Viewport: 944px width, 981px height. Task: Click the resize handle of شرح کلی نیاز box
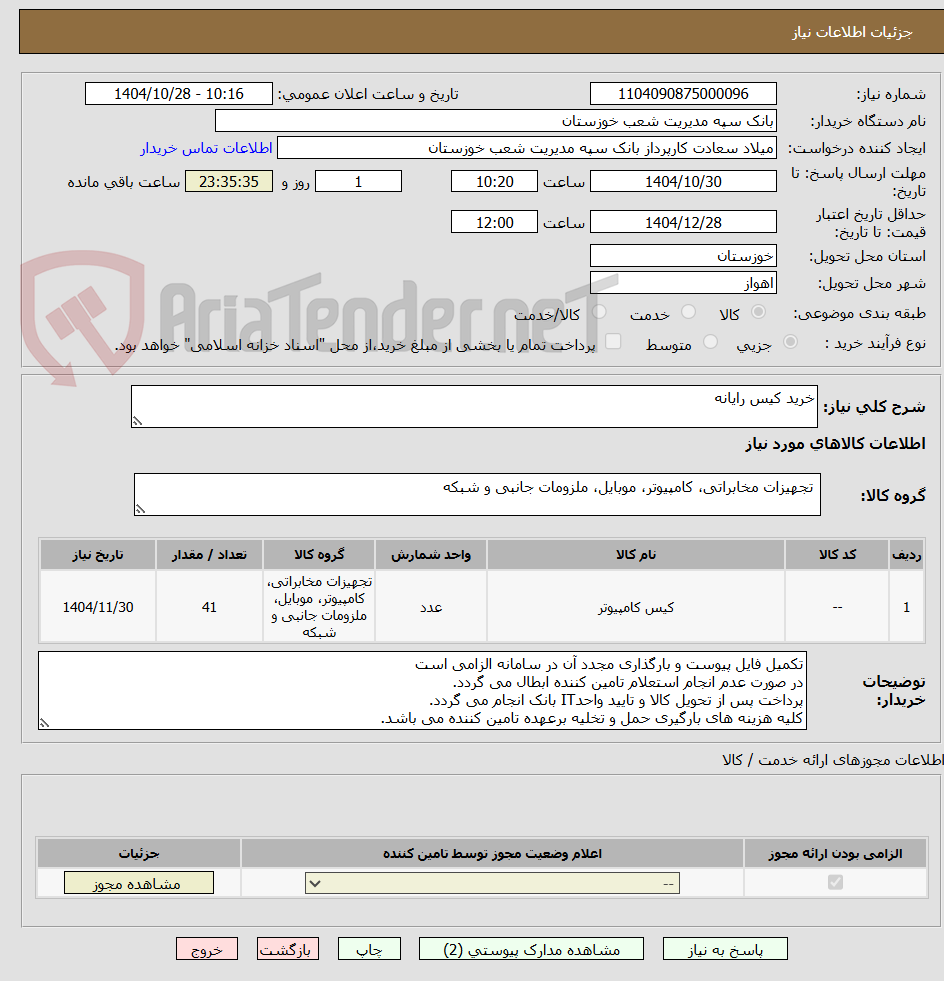137,422
